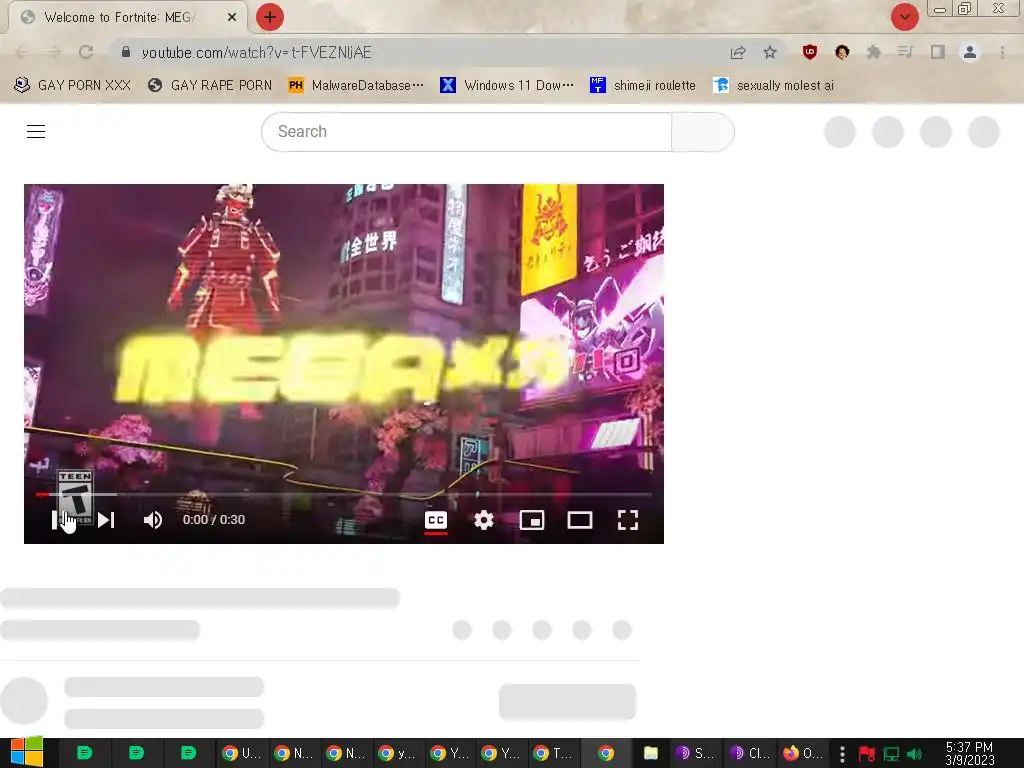Mute the video player volume
This screenshot has width=1024, height=768.
(153, 520)
